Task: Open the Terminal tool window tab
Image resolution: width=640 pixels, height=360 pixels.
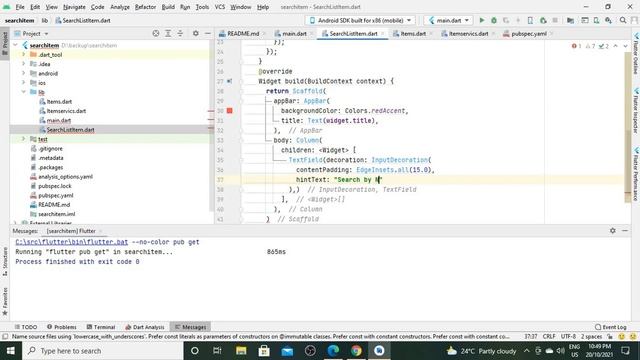Action: tap(101, 327)
